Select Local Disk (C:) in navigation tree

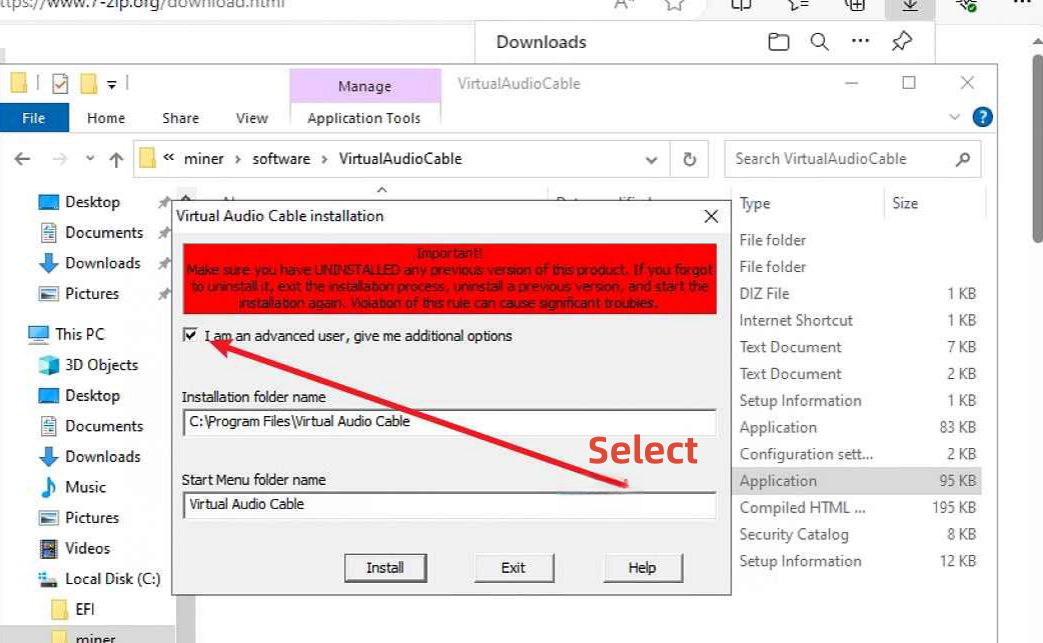coord(112,579)
